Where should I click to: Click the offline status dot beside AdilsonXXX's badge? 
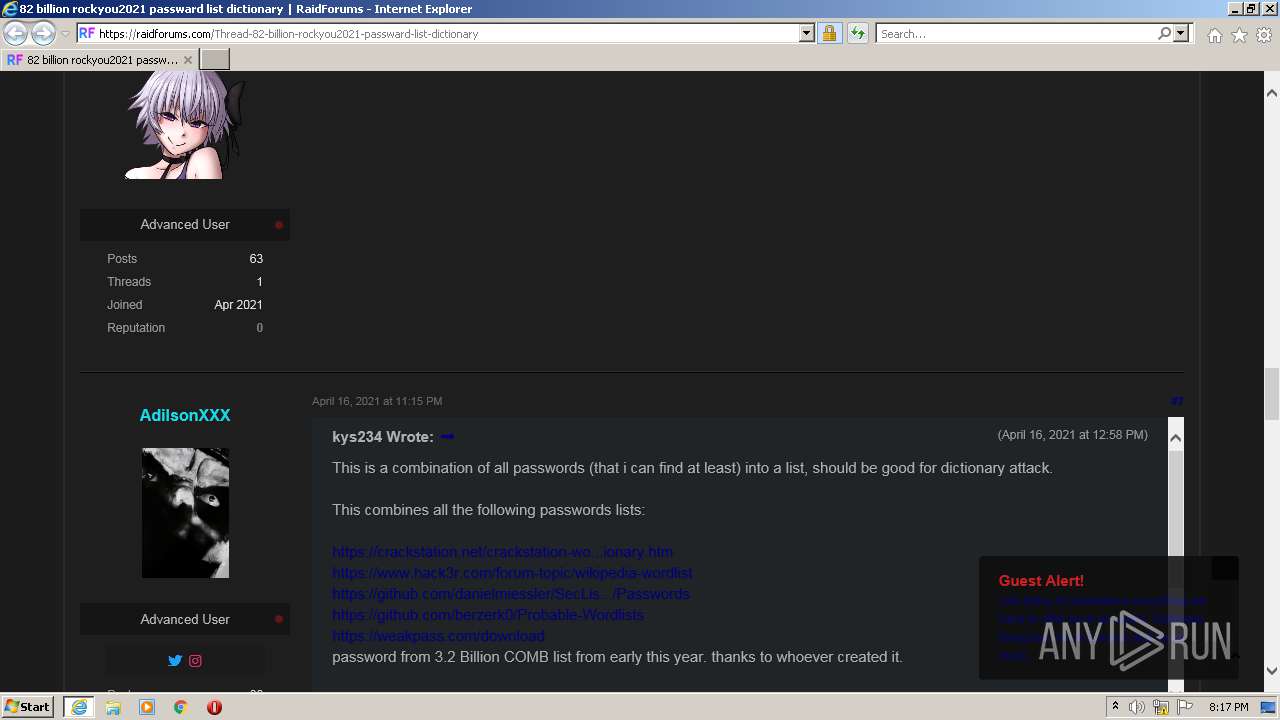click(x=279, y=620)
